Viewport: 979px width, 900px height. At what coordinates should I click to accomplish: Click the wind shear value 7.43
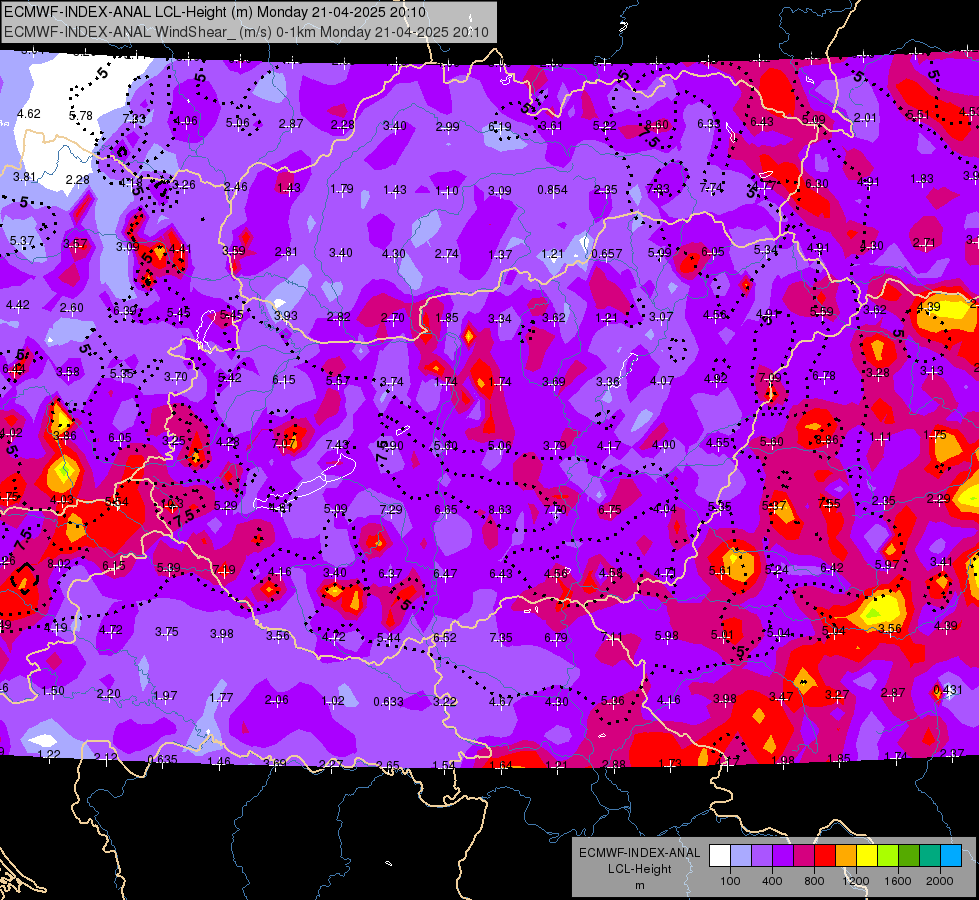pyautogui.click(x=337, y=444)
